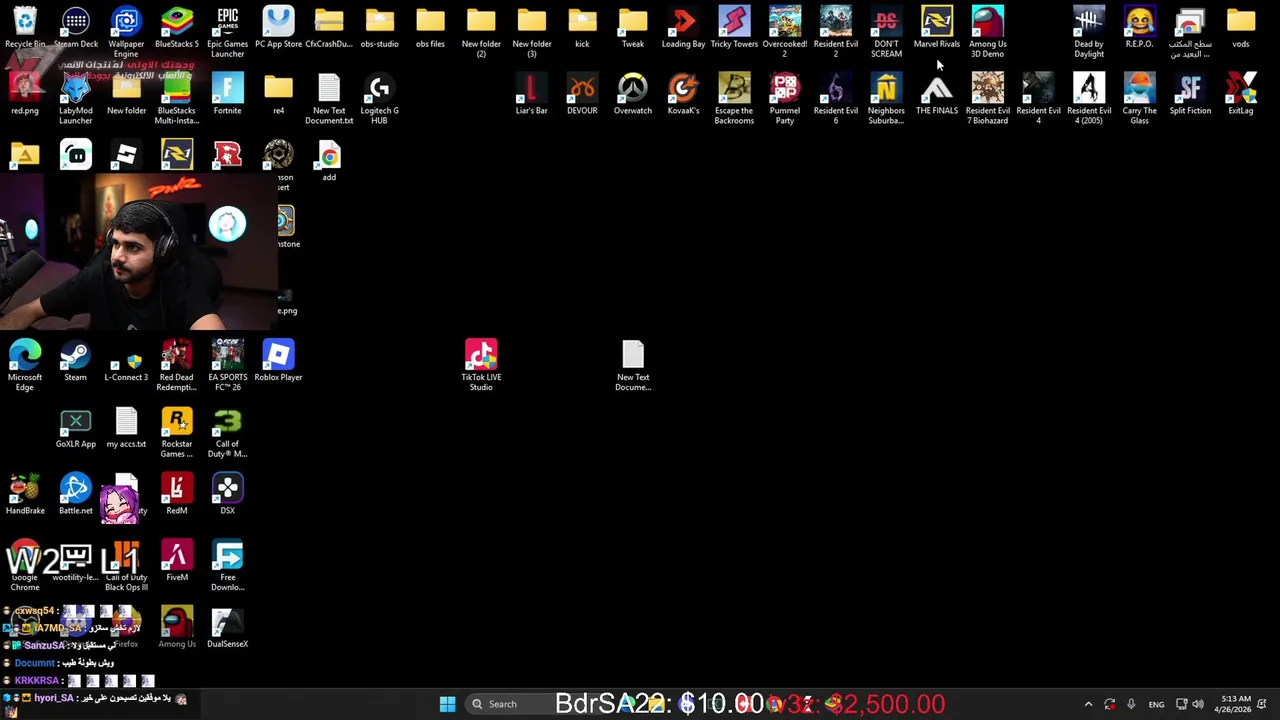
Task: Open LabyMod Launcher icon
Action: [x=76, y=99]
